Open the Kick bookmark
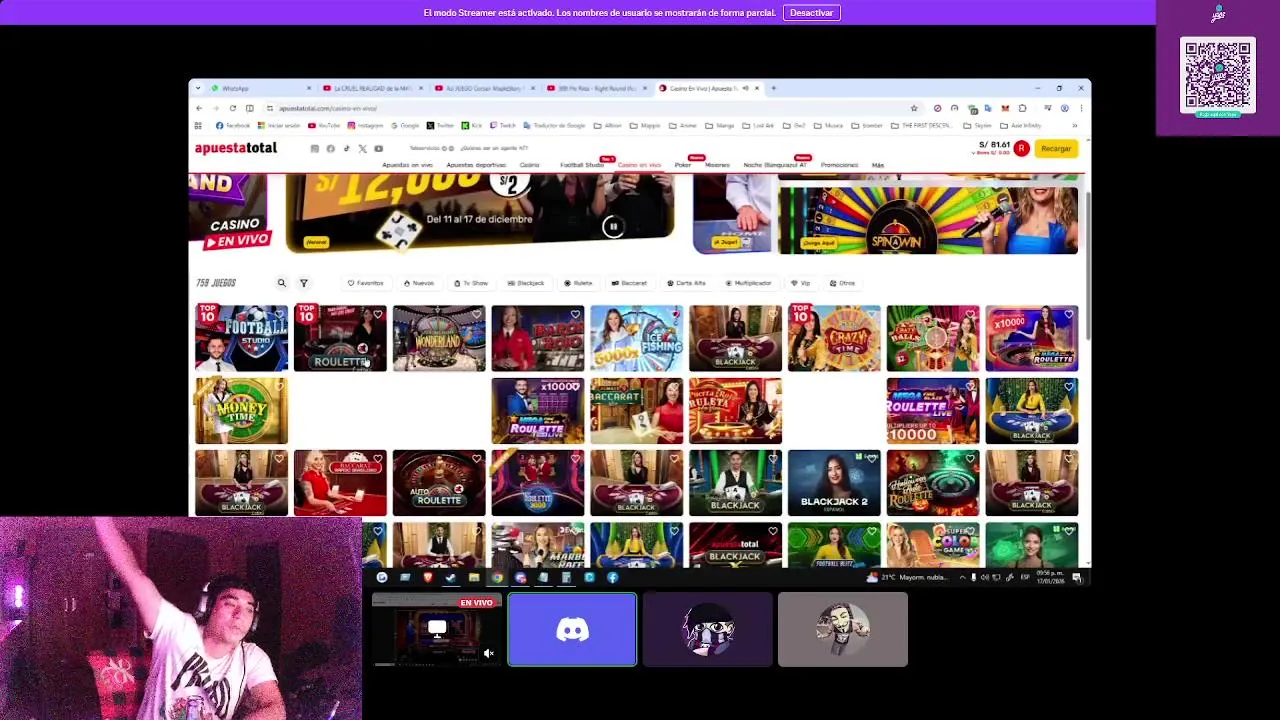The height and width of the screenshot is (720, 1280). pyautogui.click(x=472, y=126)
